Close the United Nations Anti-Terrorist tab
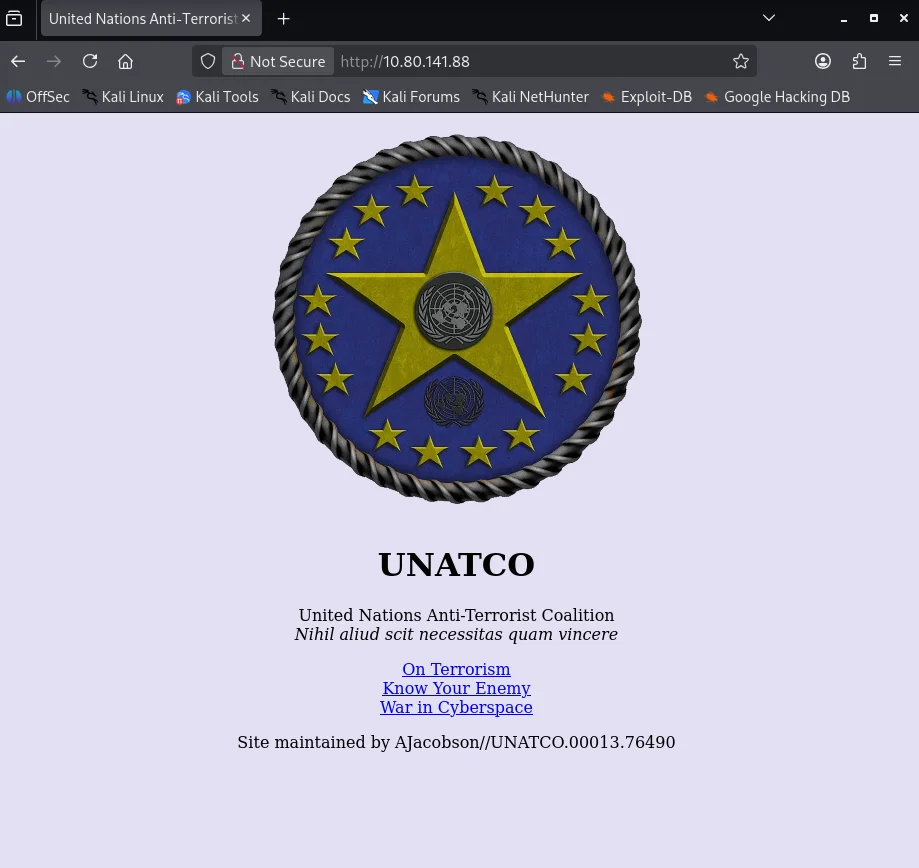This screenshot has height=868, width=919. (246, 18)
